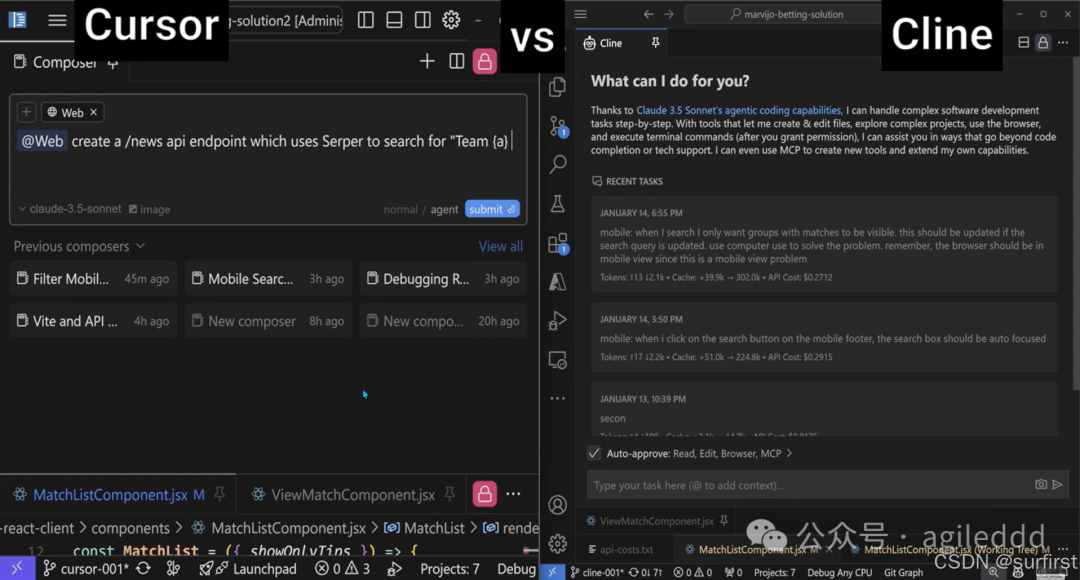The height and width of the screenshot is (580, 1080).
Task: Split the Composer panel
Action: pyautogui.click(x=456, y=61)
